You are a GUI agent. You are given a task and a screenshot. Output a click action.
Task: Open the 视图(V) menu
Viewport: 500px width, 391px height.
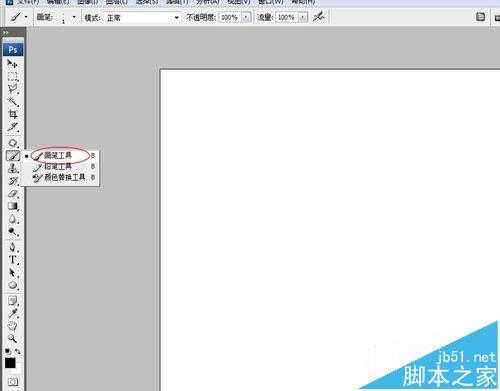coord(239,2)
